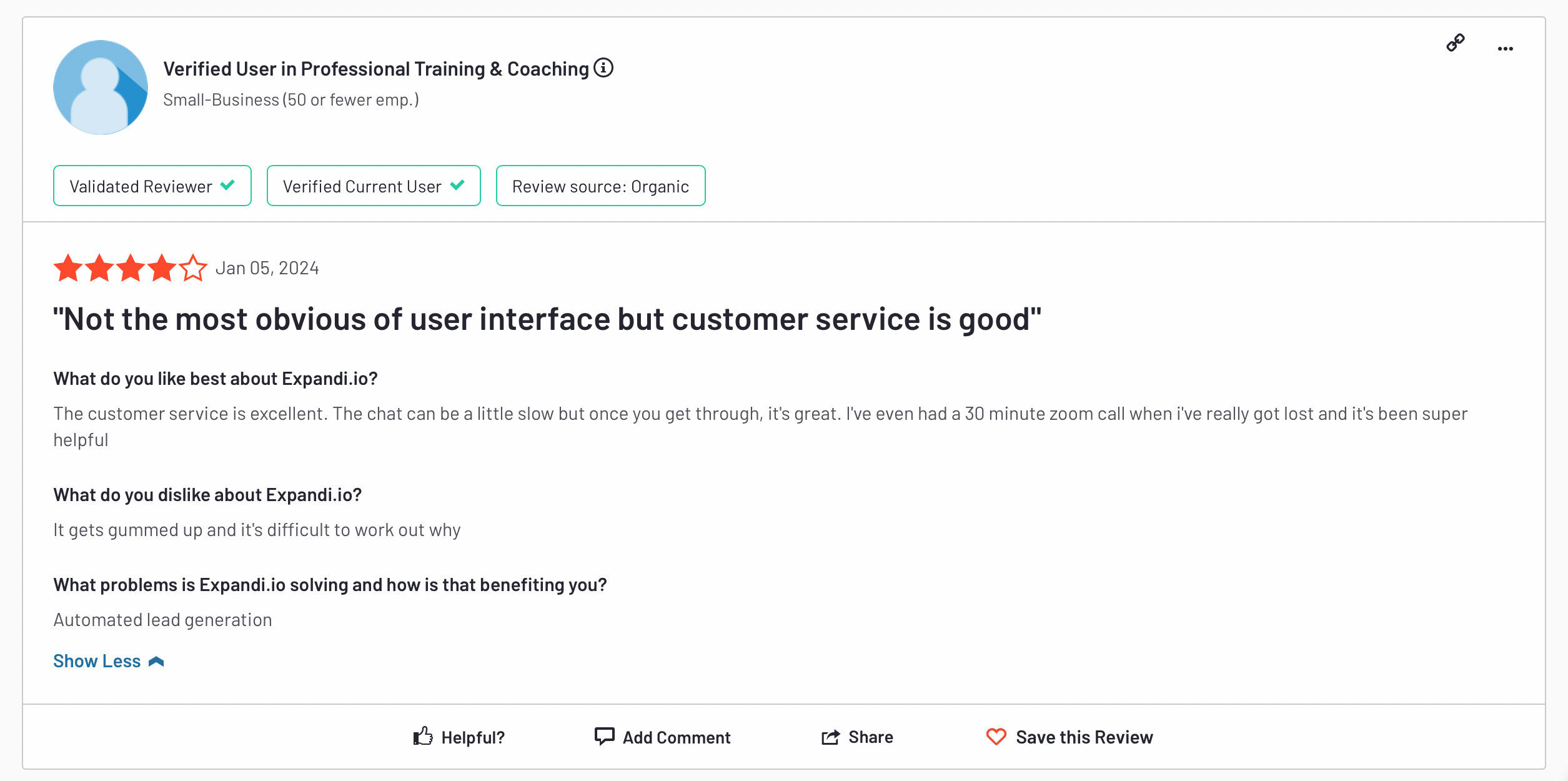Viewport: 1568px width, 781px height.
Task: Click the 'What do you dislike' question
Action: click(x=207, y=495)
